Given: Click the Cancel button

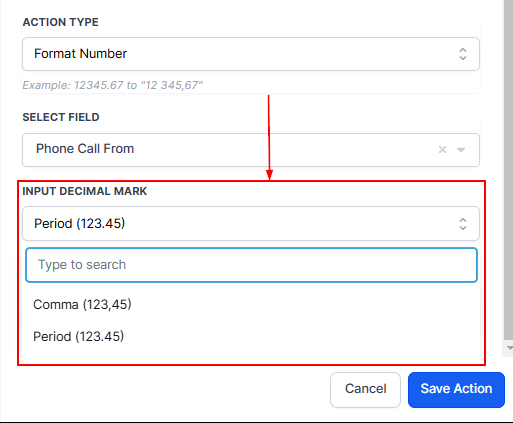Looking at the screenshot, I should tap(365, 390).
